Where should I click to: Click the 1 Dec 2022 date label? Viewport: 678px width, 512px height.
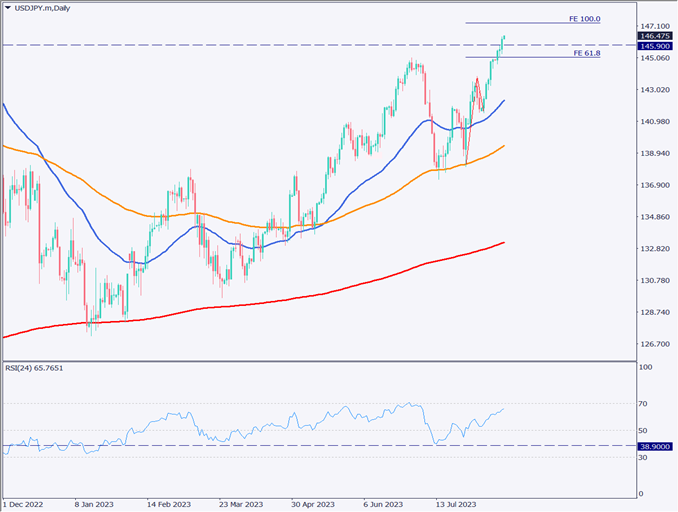(x=24, y=505)
